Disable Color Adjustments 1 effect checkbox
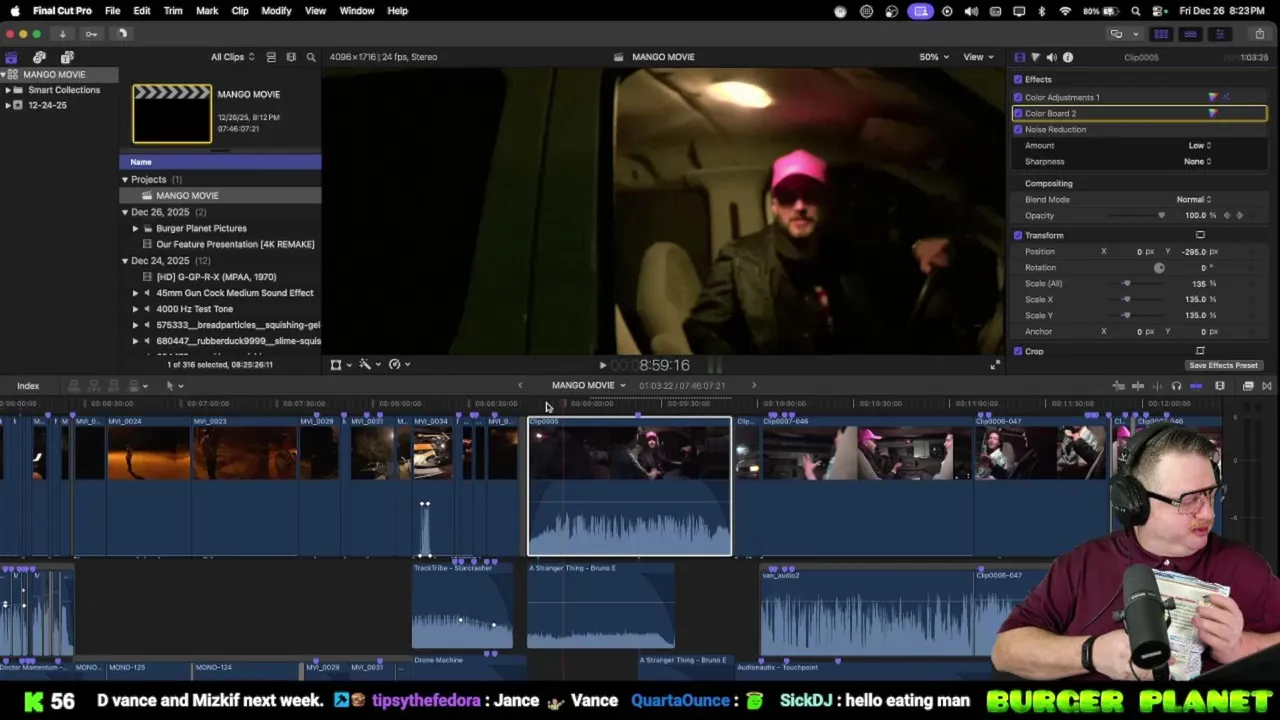 coord(1018,97)
